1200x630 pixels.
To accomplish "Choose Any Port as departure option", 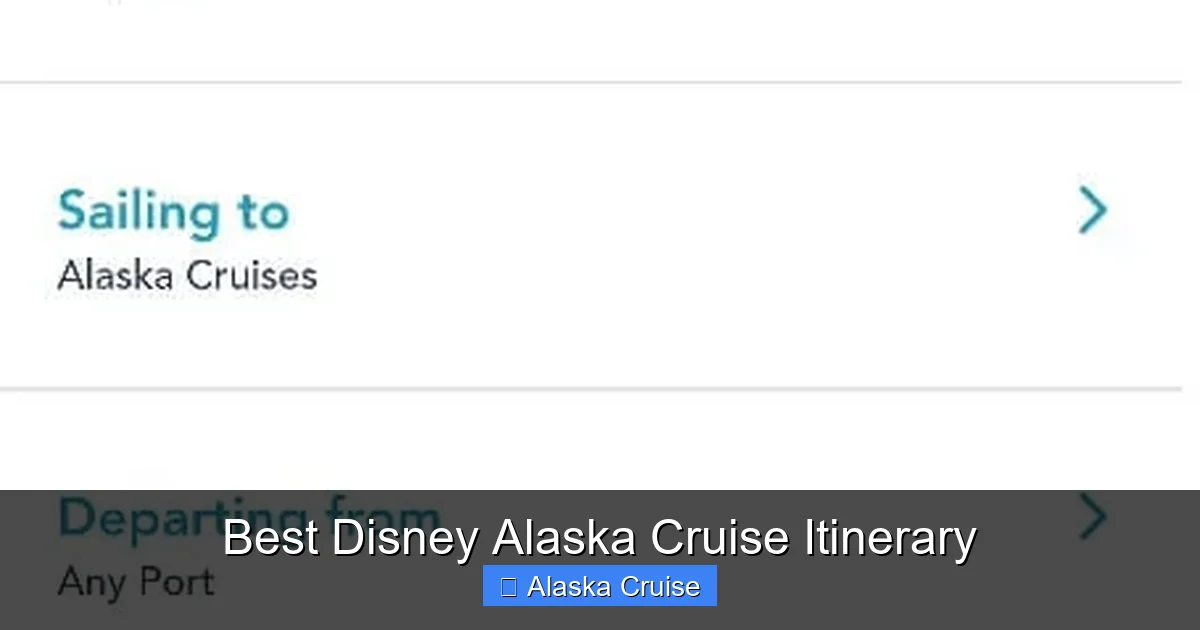I will pyautogui.click(x=135, y=582).
